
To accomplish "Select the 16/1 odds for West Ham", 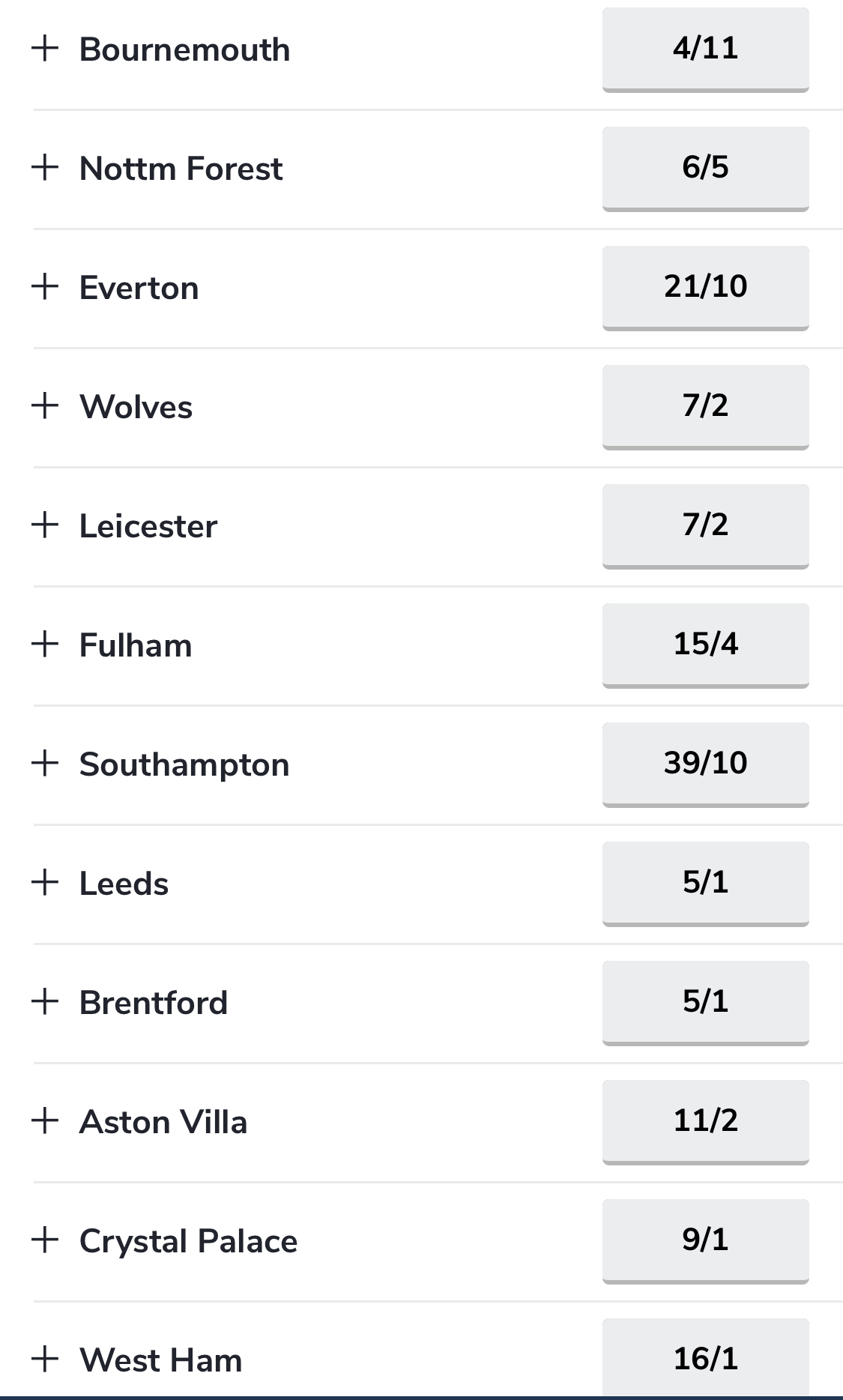I will 705,1358.
